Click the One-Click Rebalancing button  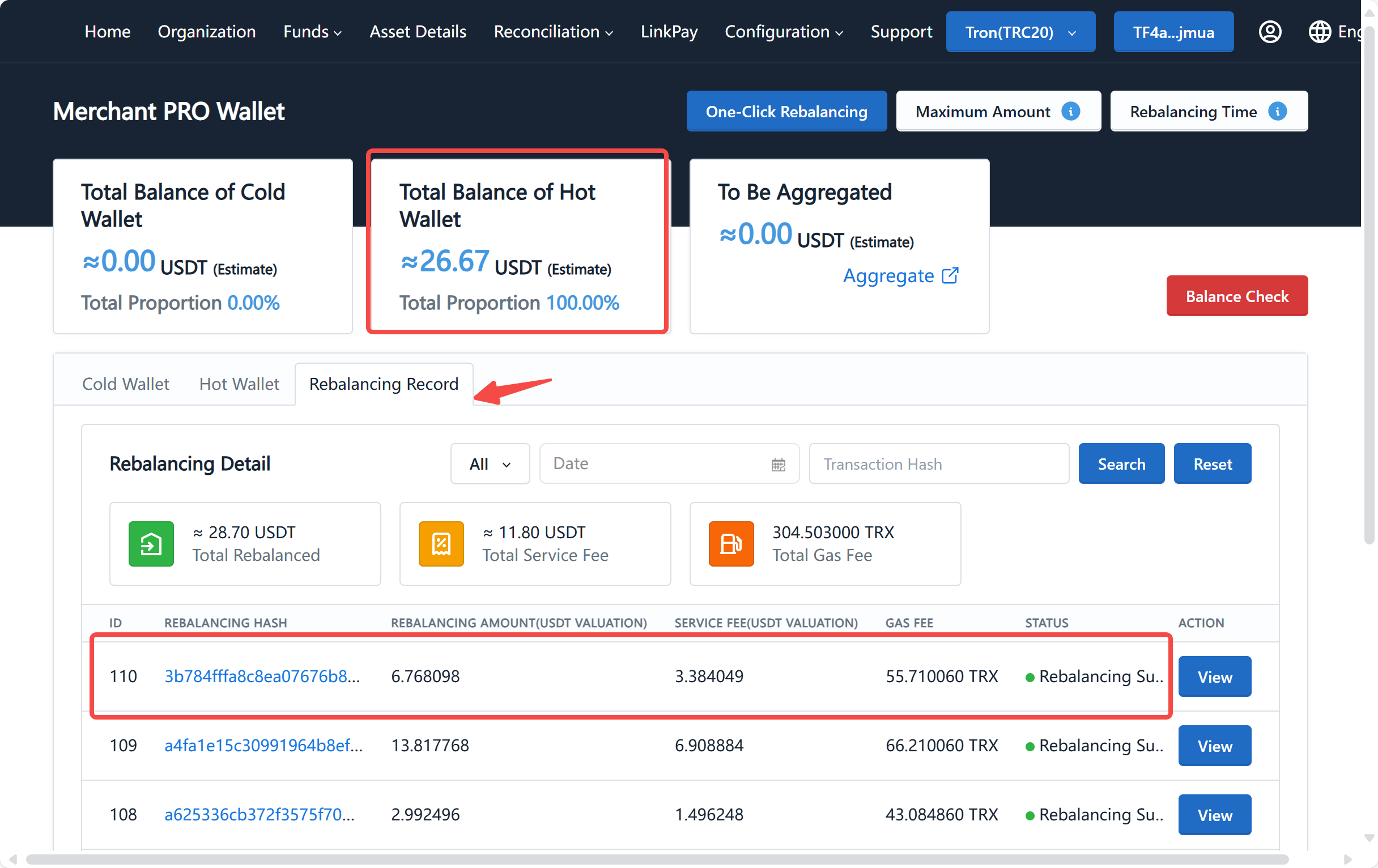tap(786, 111)
